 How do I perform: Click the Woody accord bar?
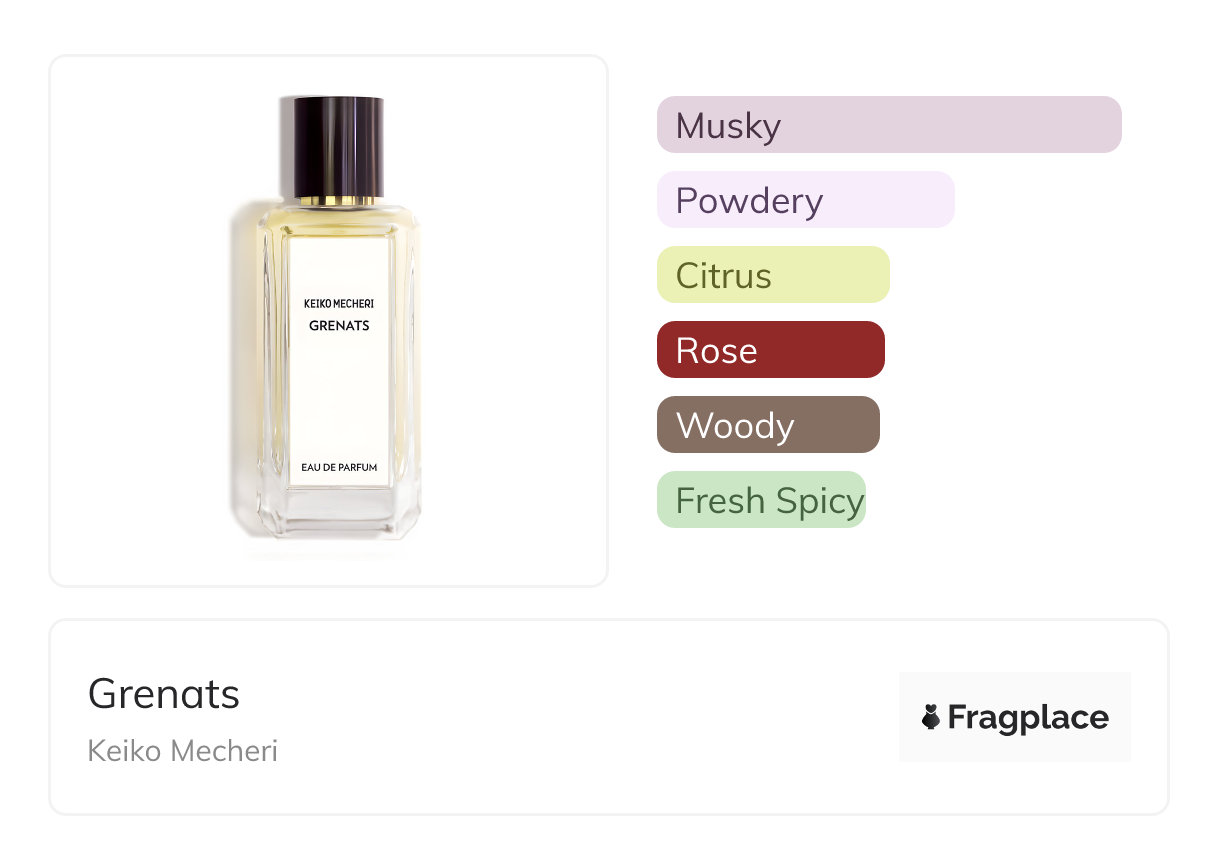click(x=768, y=425)
